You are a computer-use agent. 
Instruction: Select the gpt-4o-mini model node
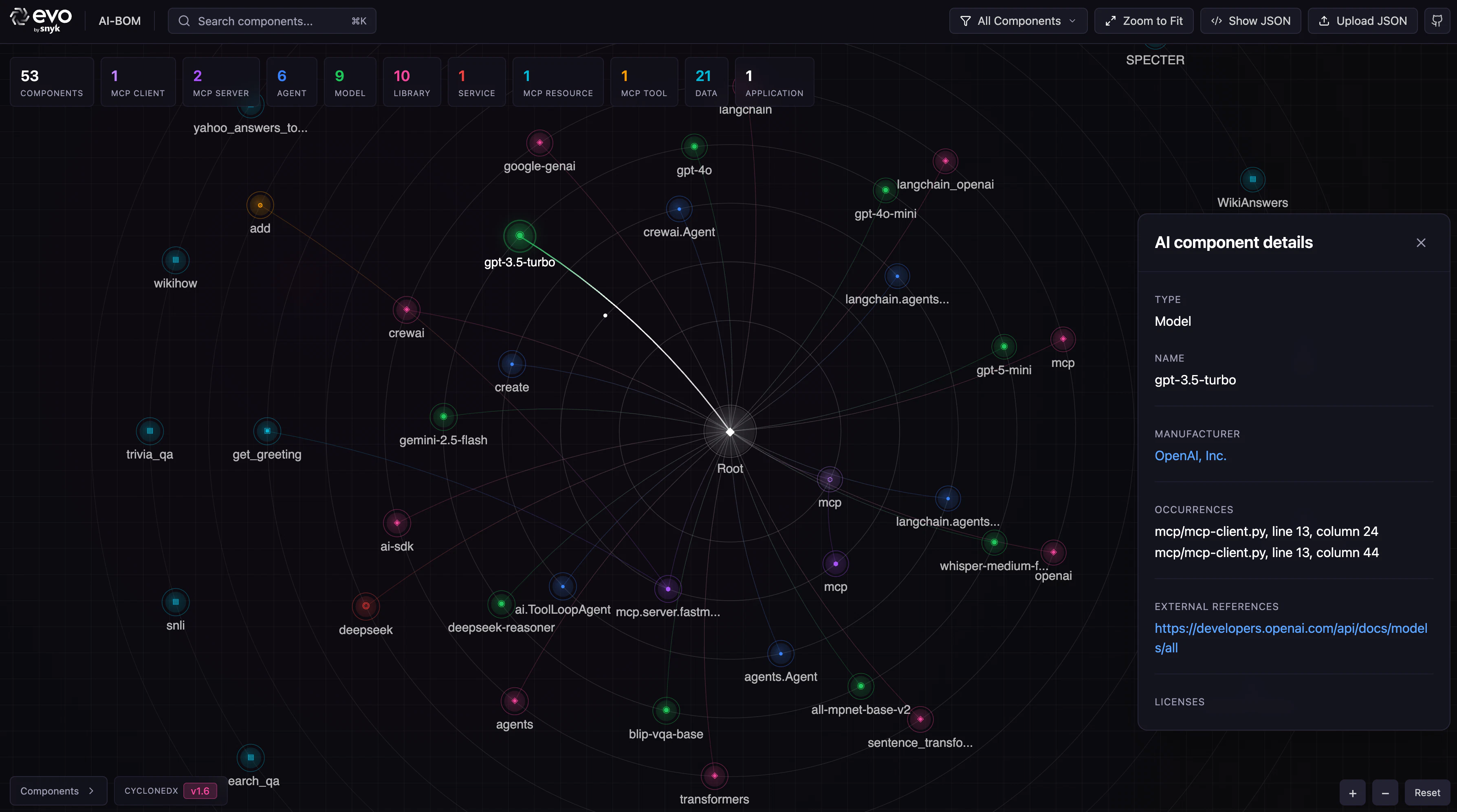[x=885, y=190]
